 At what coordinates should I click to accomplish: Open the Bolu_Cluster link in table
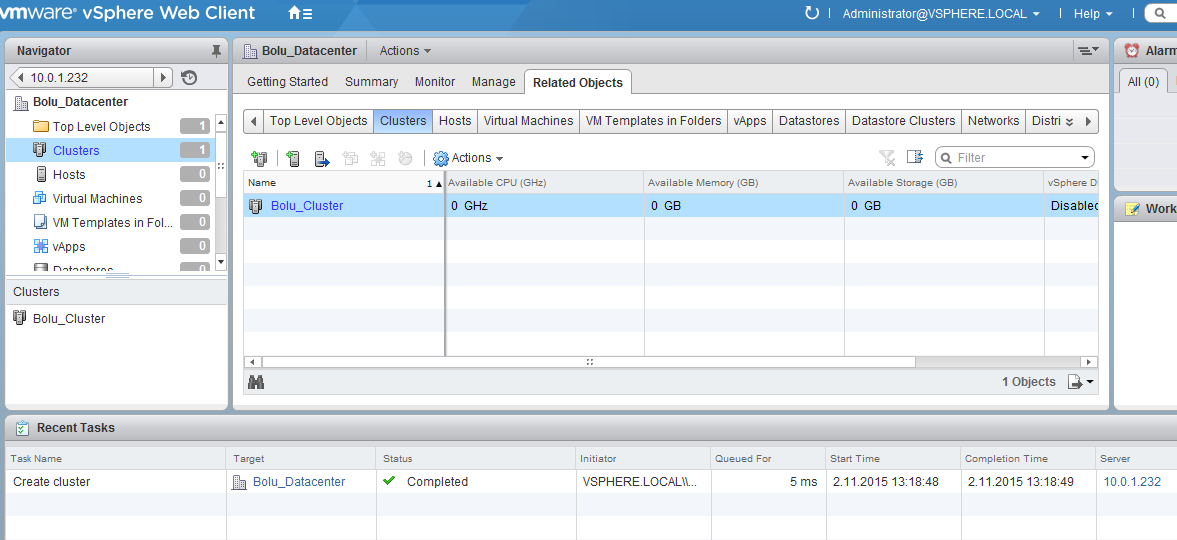(307, 206)
